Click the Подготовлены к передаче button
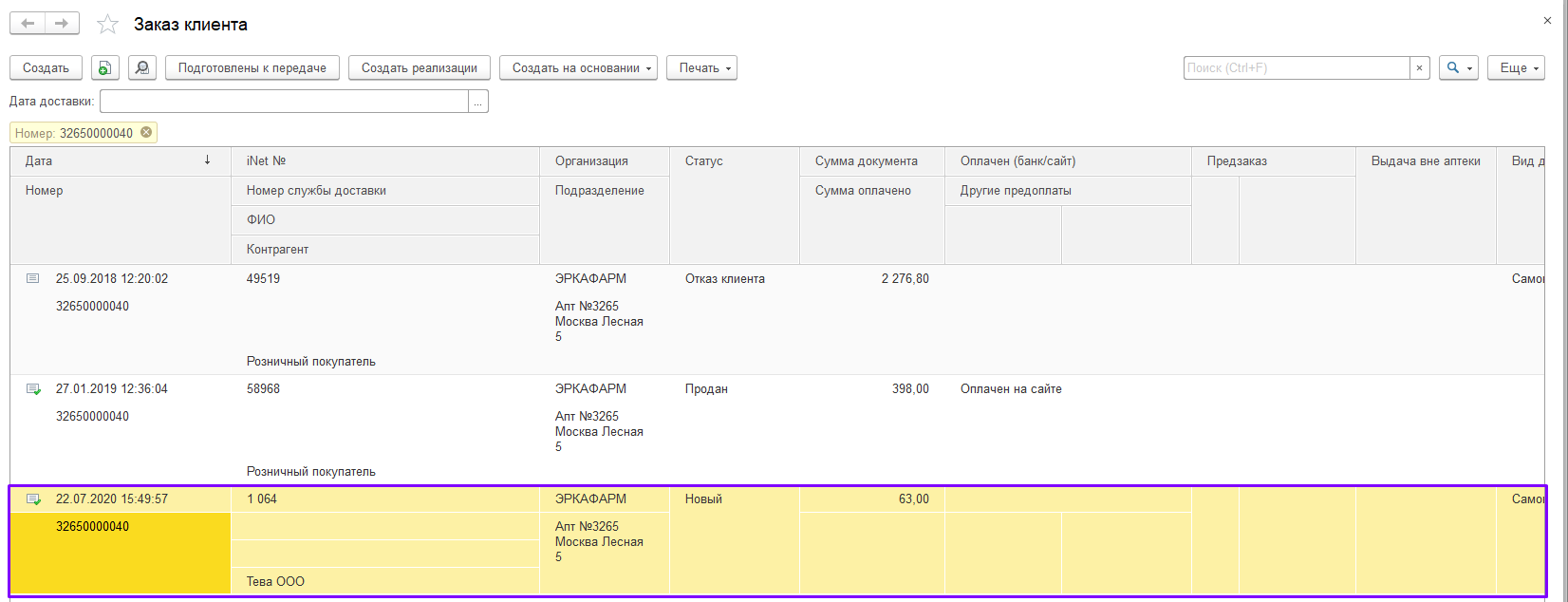1568x602 pixels. click(252, 68)
